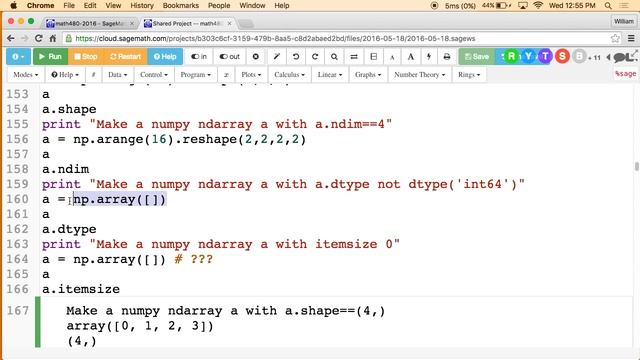Expand the Plots dropdown
The width and height of the screenshot is (640, 360).
(x=251, y=75)
